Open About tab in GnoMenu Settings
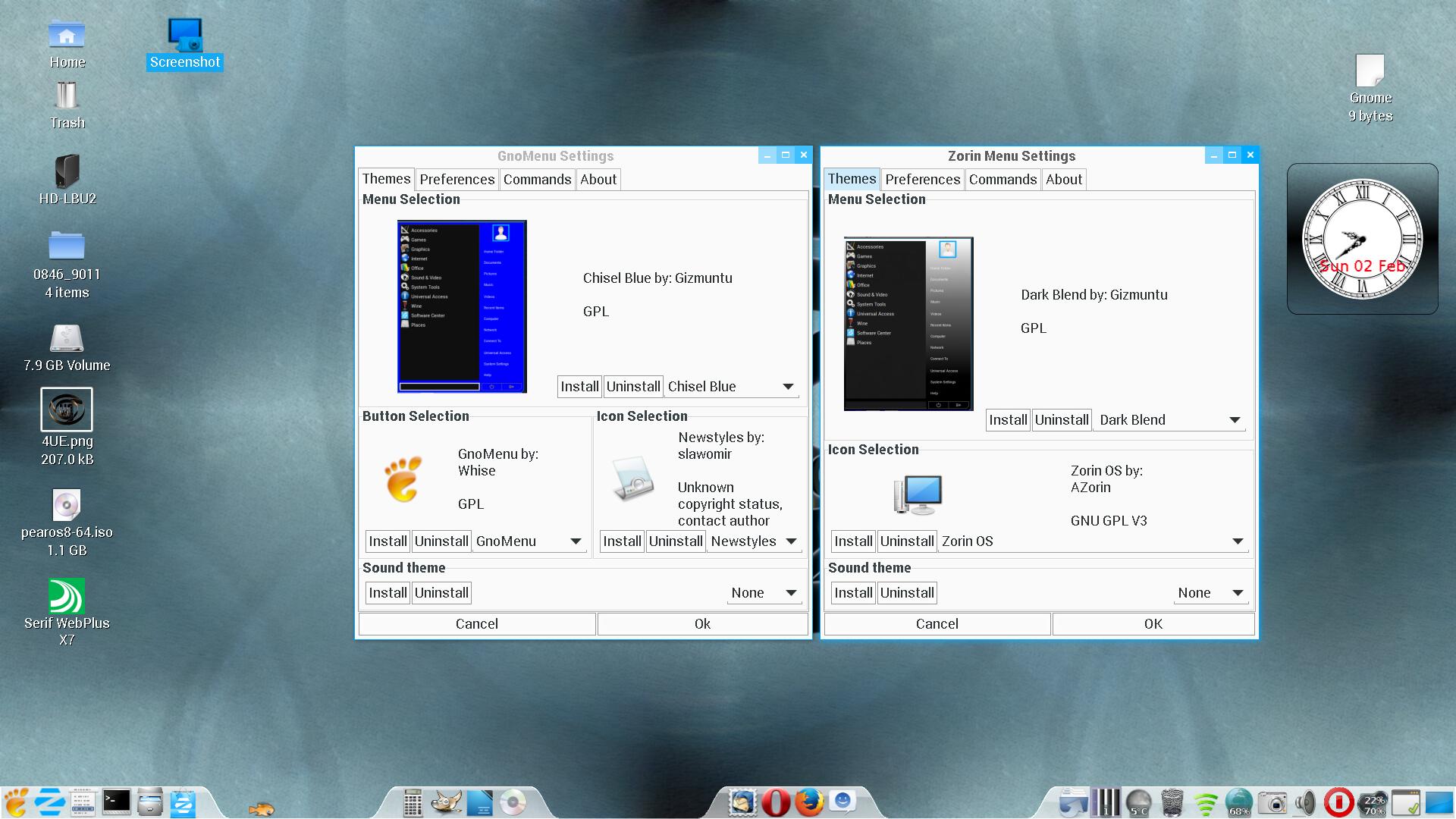1456x819 pixels. click(x=598, y=180)
